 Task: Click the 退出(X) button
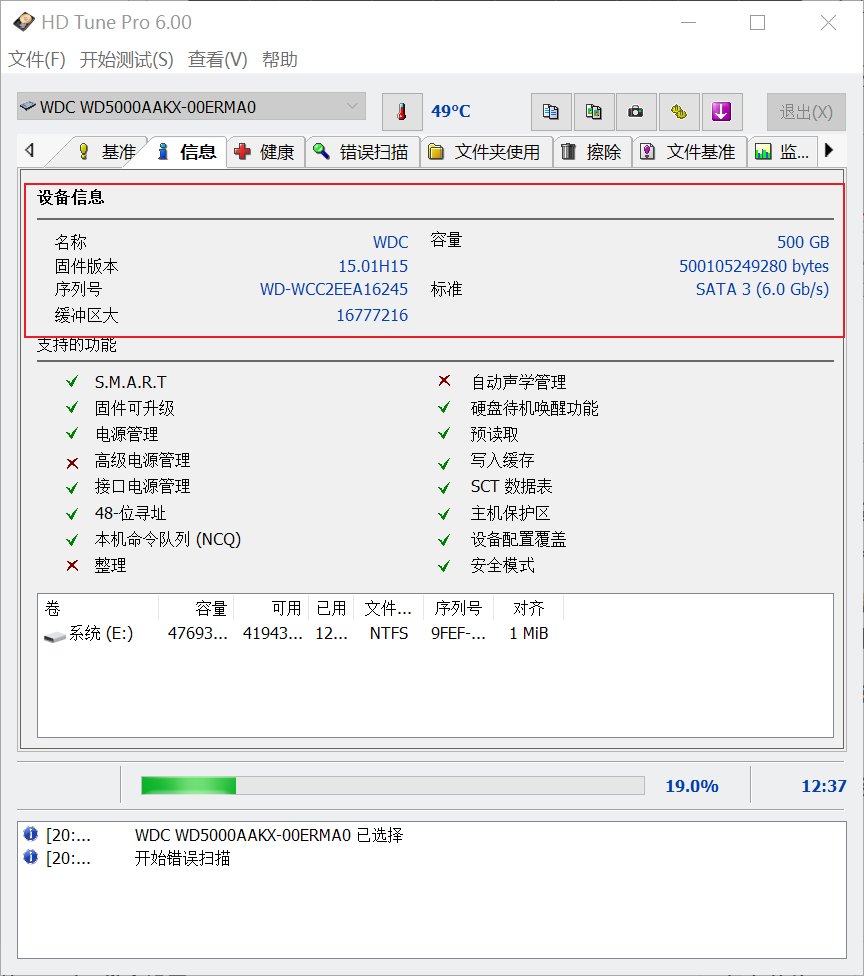(x=806, y=112)
